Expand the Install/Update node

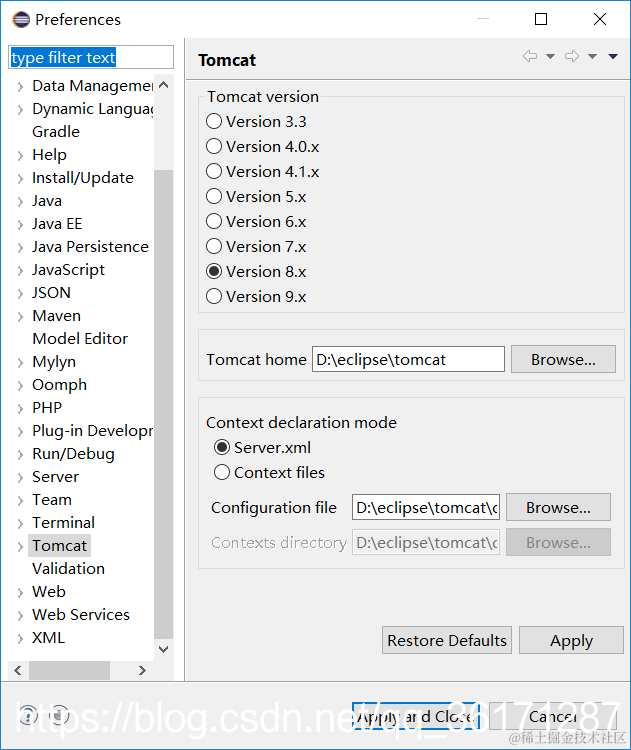pos(20,178)
